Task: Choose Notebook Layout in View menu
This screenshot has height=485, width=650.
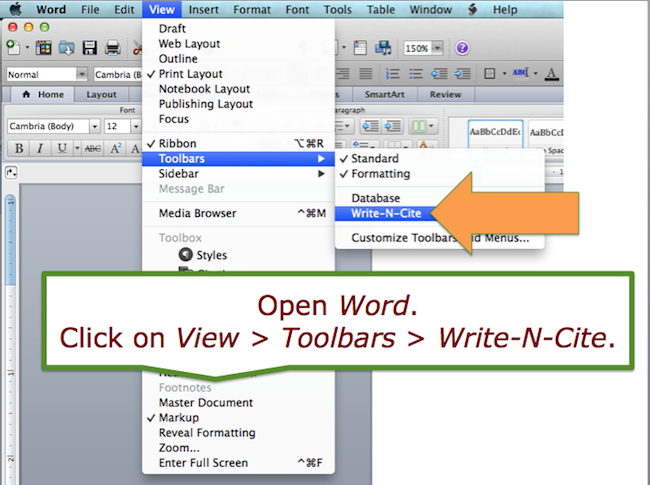Action: (205, 89)
